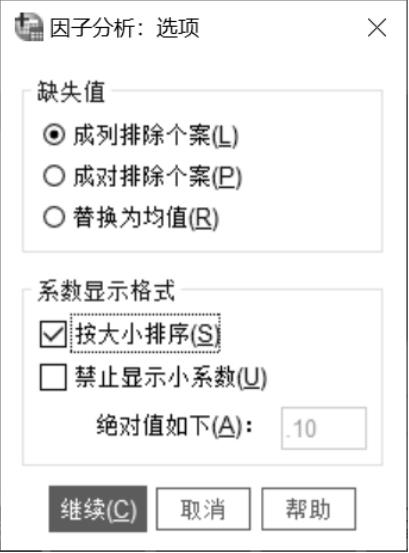
Task: Enable the 禁止显示小系数(U) checkbox
Action: pos(53,377)
